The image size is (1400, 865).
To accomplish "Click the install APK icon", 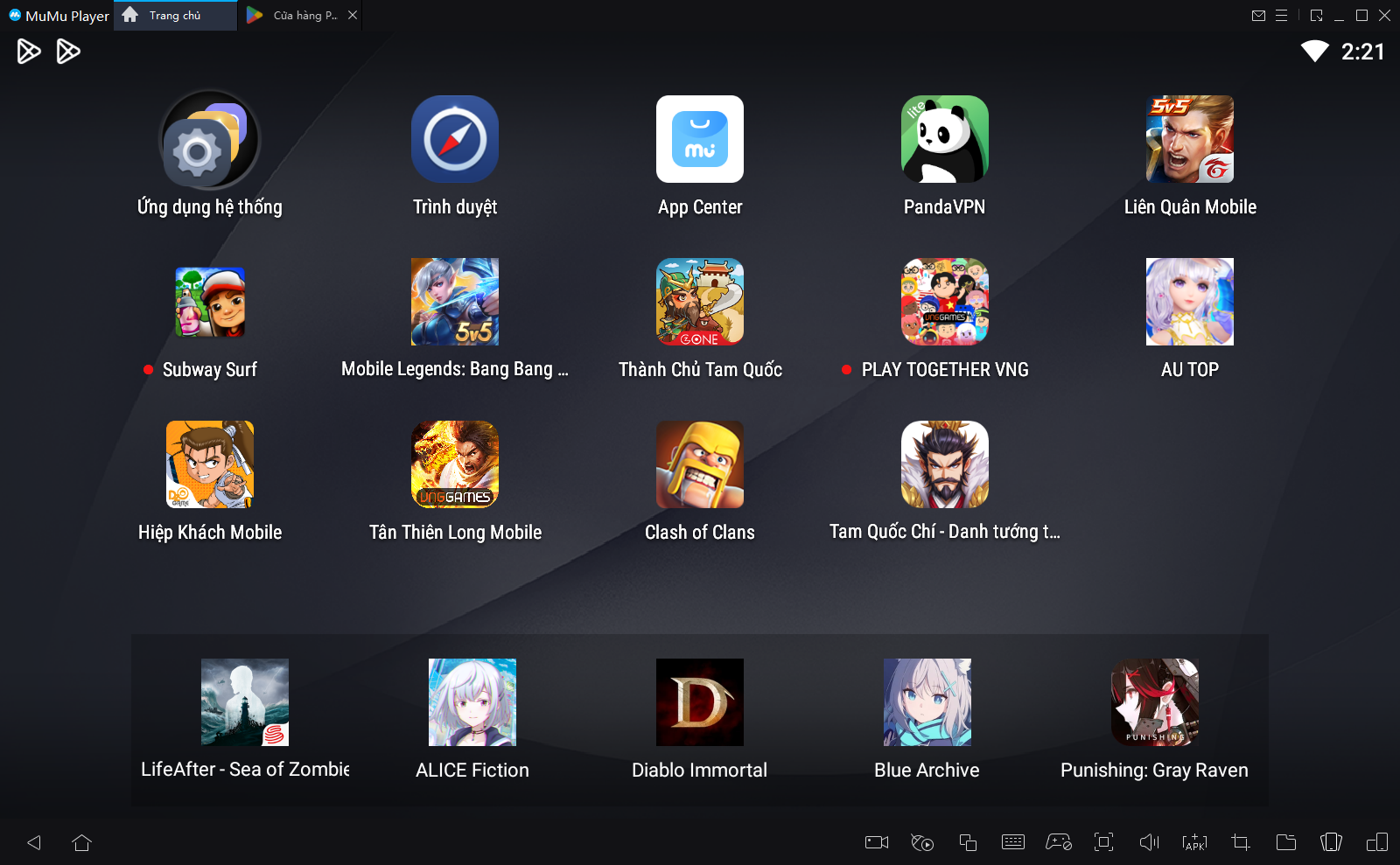I will click(x=1194, y=842).
